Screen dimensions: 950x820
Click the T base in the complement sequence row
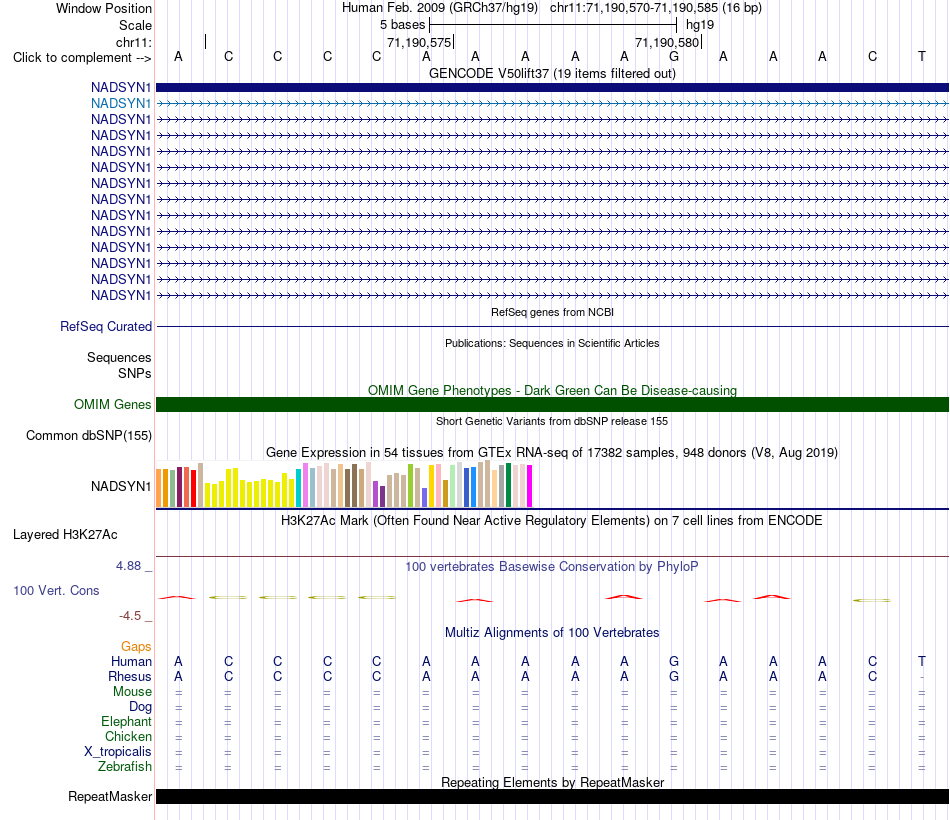[x=922, y=56]
